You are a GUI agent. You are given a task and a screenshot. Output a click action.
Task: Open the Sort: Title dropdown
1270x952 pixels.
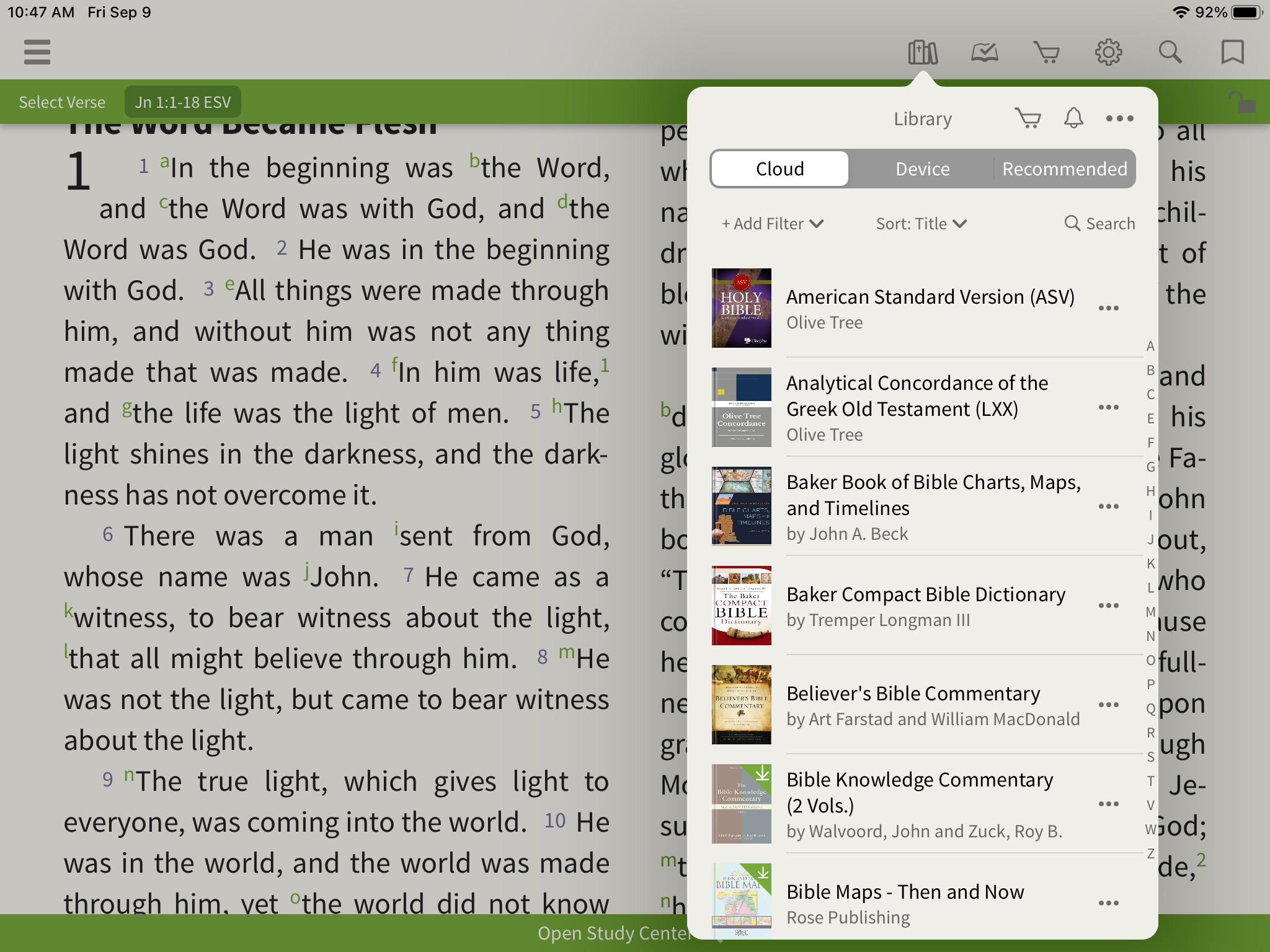(921, 224)
